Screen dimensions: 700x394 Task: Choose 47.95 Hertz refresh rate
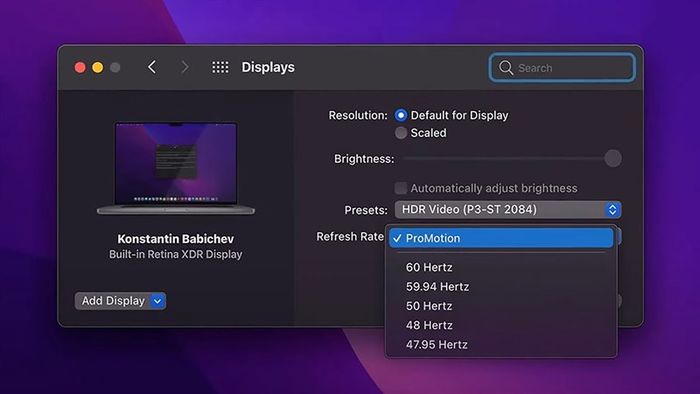coord(501,344)
